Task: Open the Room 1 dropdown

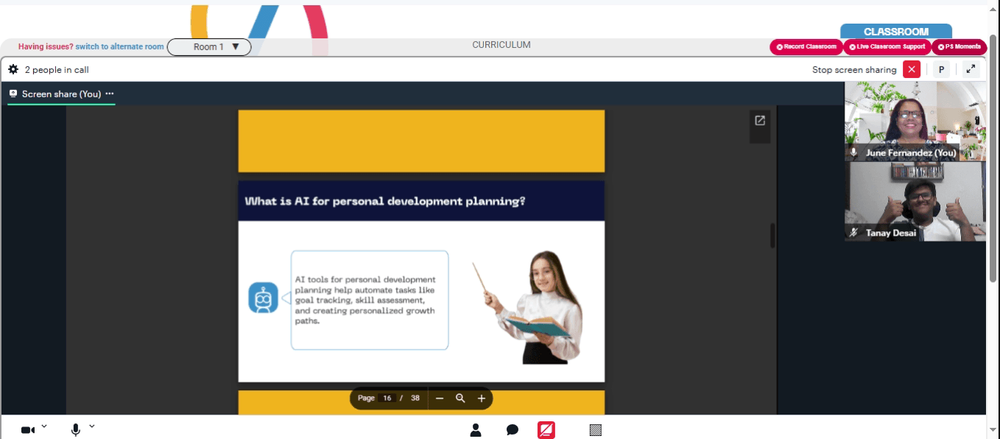Action: point(209,47)
